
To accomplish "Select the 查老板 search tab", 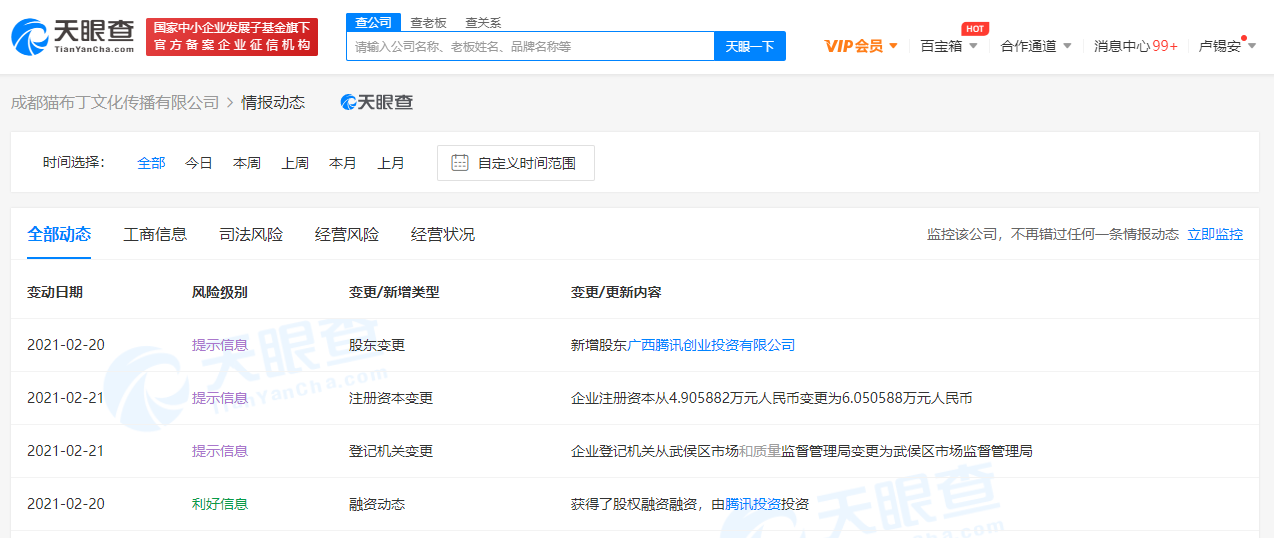I will [428, 22].
